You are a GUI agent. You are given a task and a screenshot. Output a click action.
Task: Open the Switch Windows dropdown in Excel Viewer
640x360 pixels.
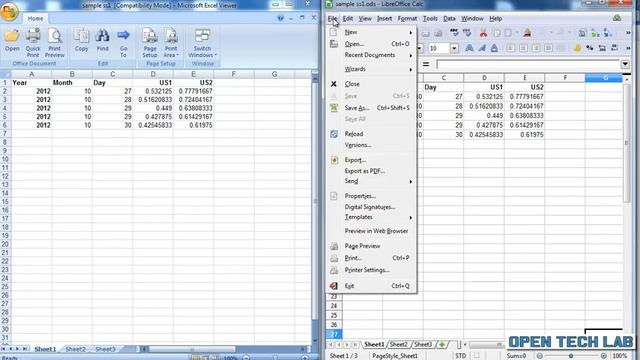(x=202, y=42)
